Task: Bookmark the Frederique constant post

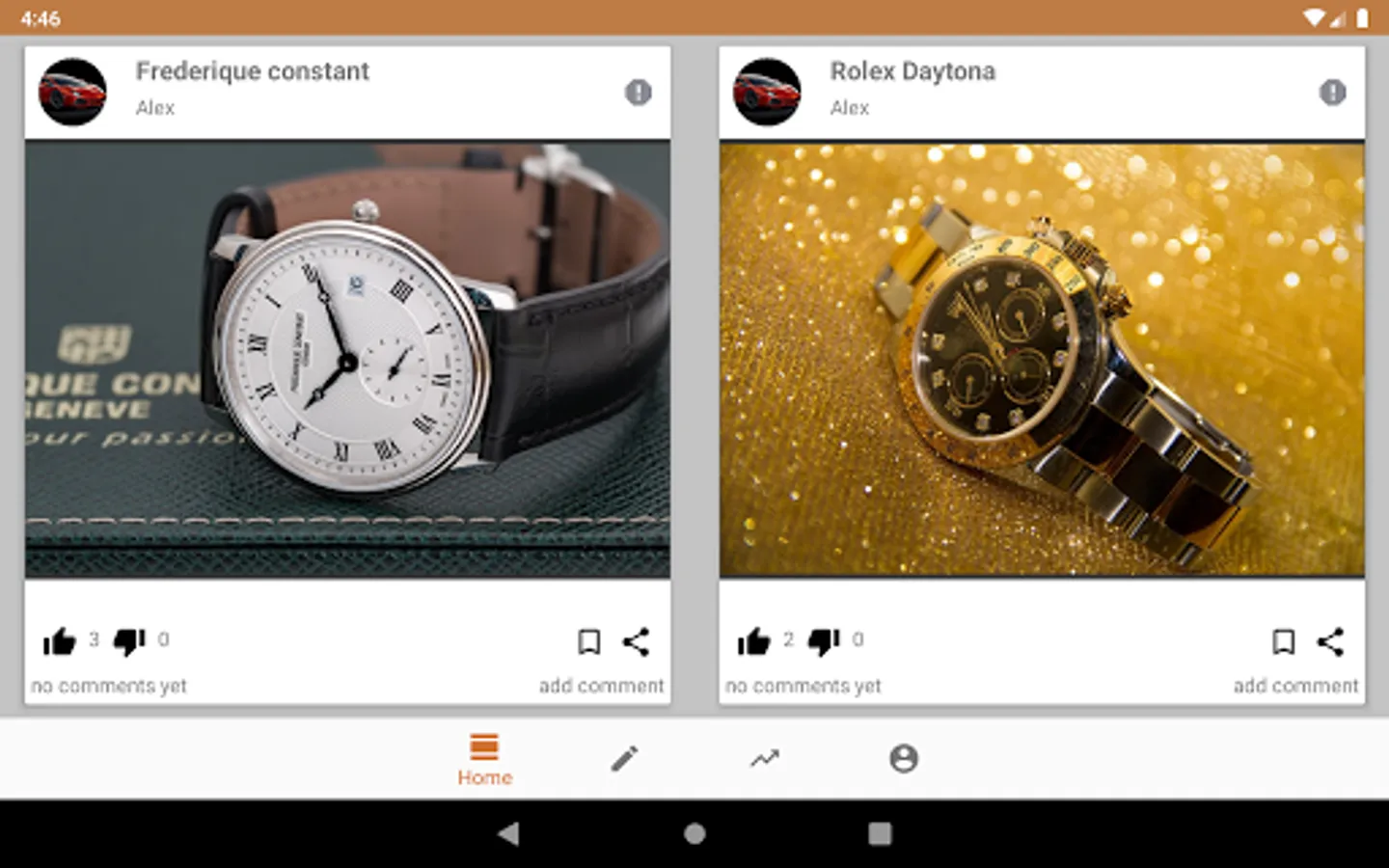Action: coord(588,641)
